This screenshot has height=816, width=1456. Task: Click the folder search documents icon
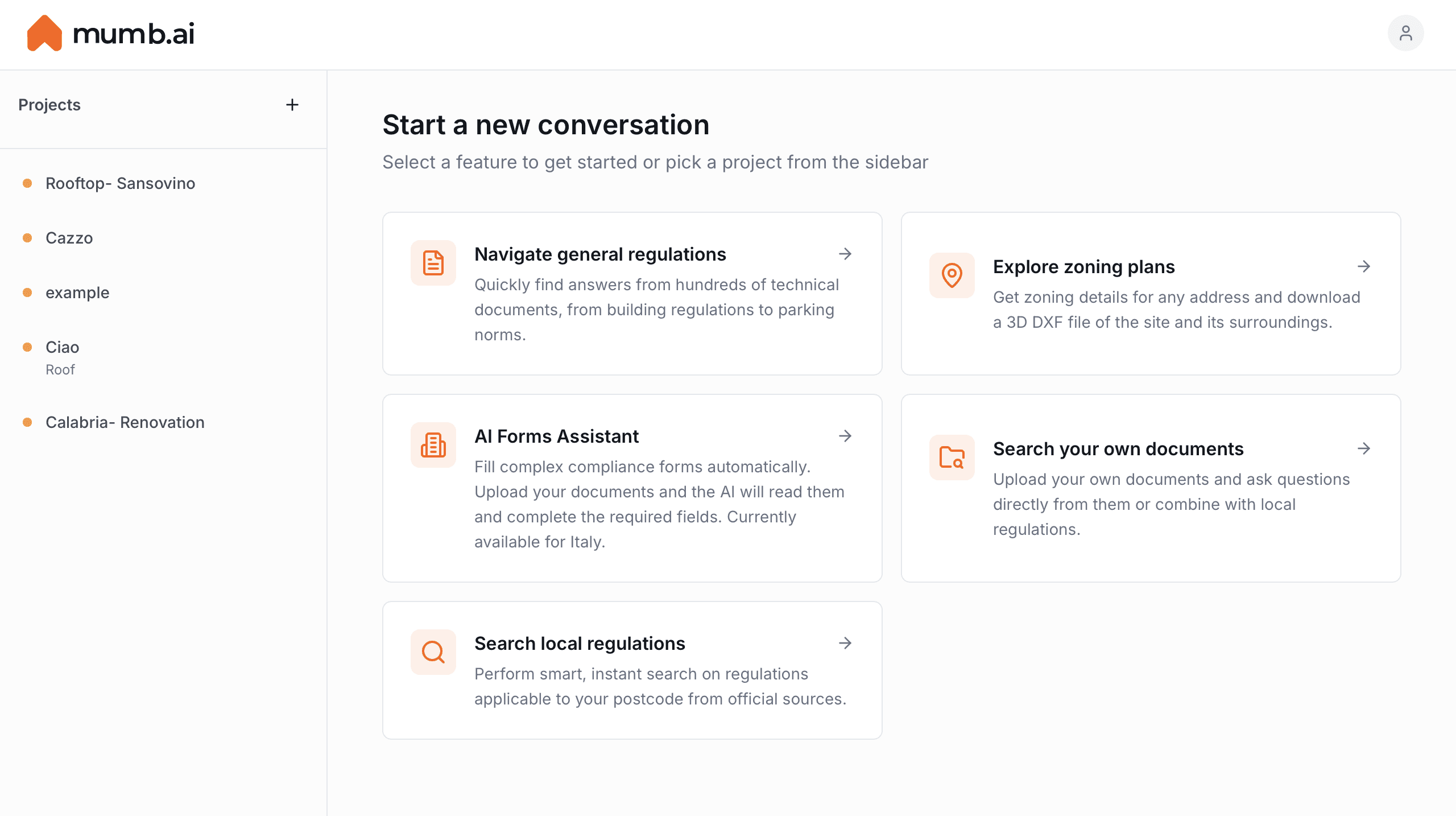pyautogui.click(x=952, y=458)
